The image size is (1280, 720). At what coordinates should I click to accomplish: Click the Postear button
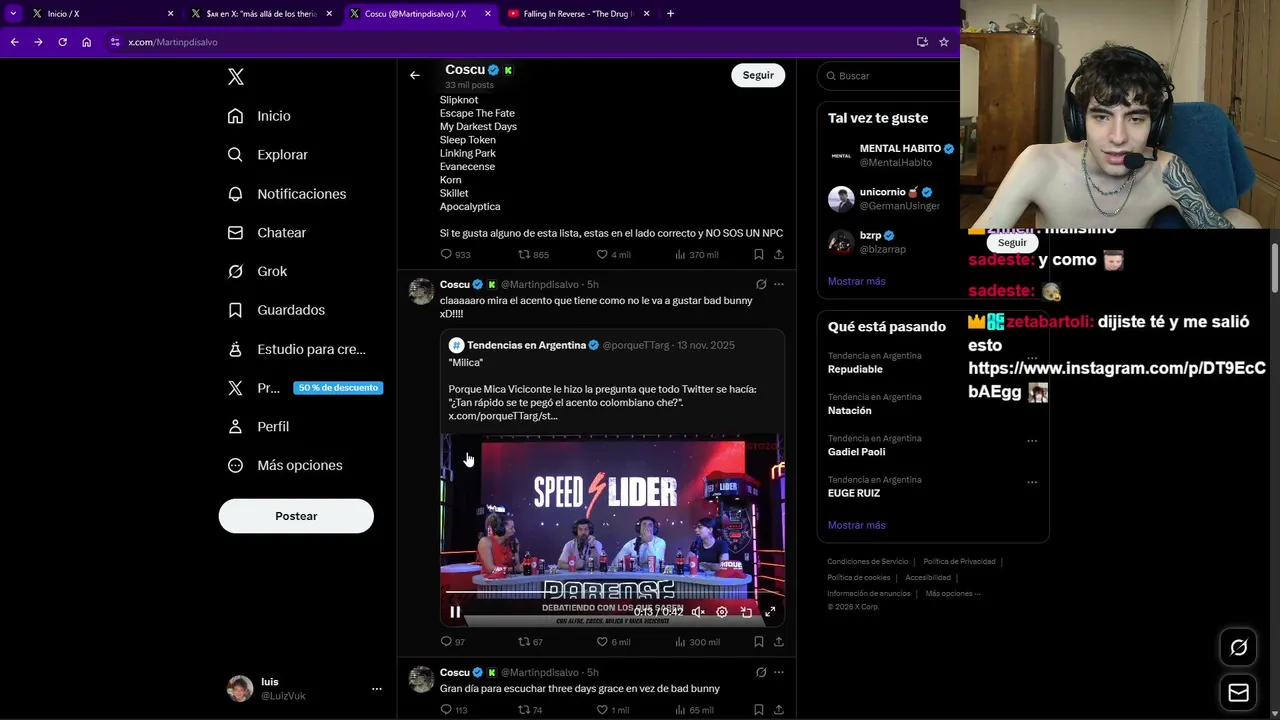click(296, 516)
